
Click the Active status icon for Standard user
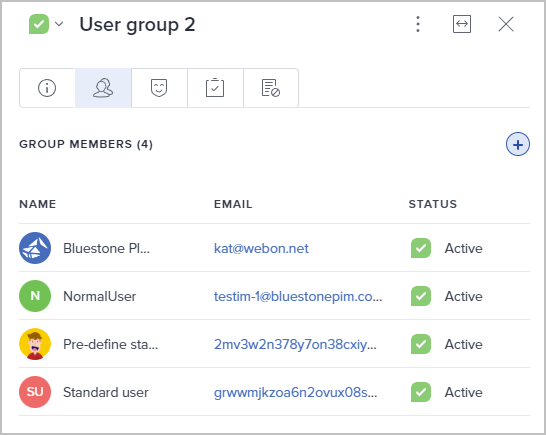click(421, 392)
